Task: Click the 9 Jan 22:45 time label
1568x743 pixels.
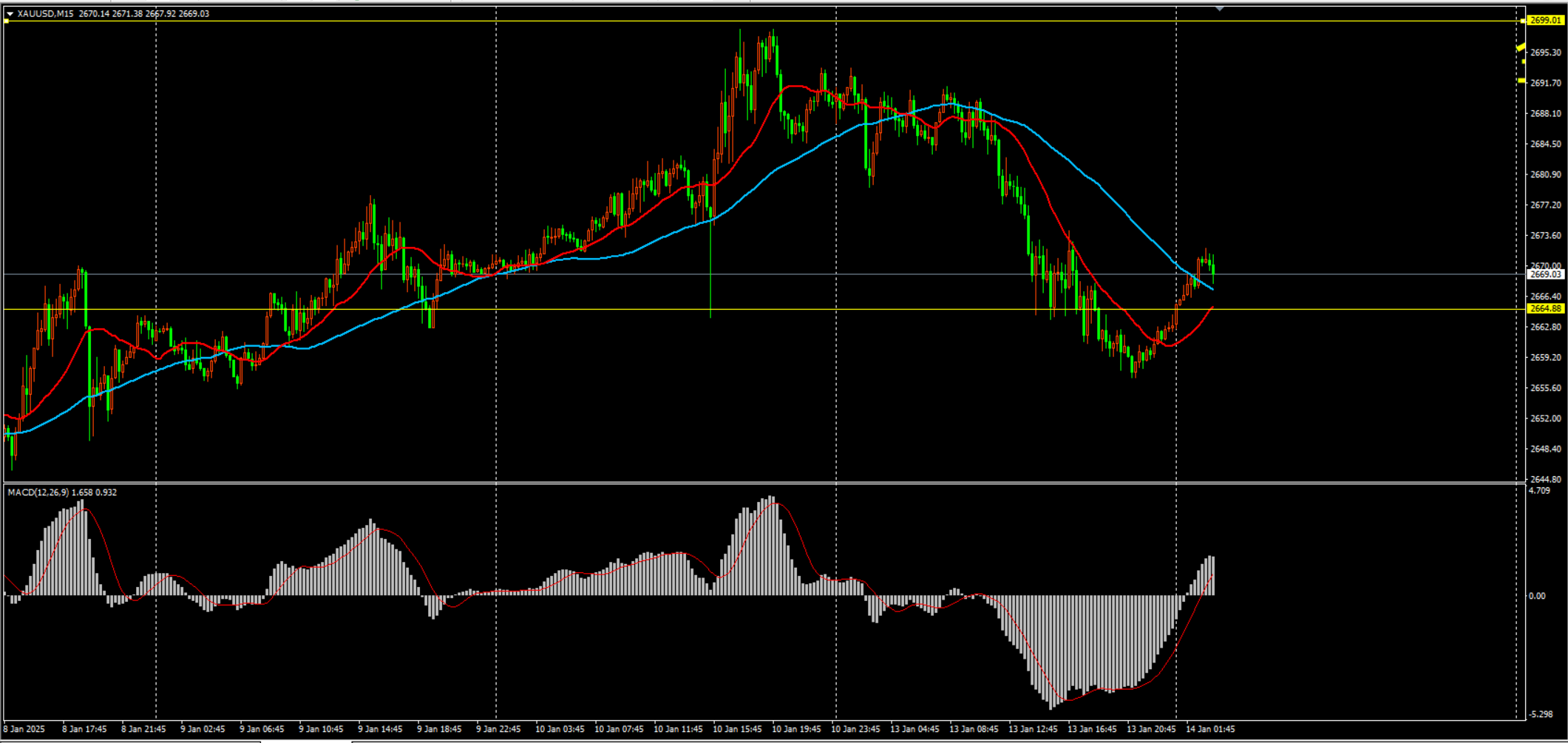Action: pyautogui.click(x=498, y=729)
